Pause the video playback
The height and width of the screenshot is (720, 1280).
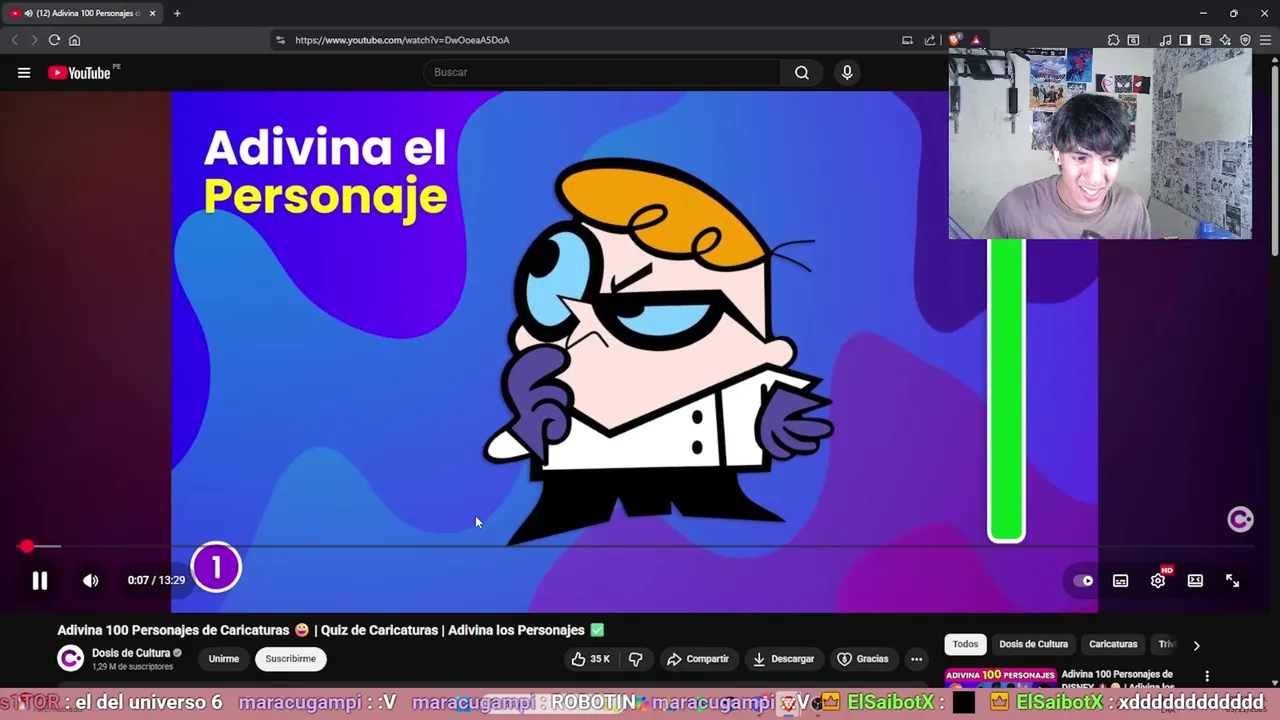[x=39, y=580]
